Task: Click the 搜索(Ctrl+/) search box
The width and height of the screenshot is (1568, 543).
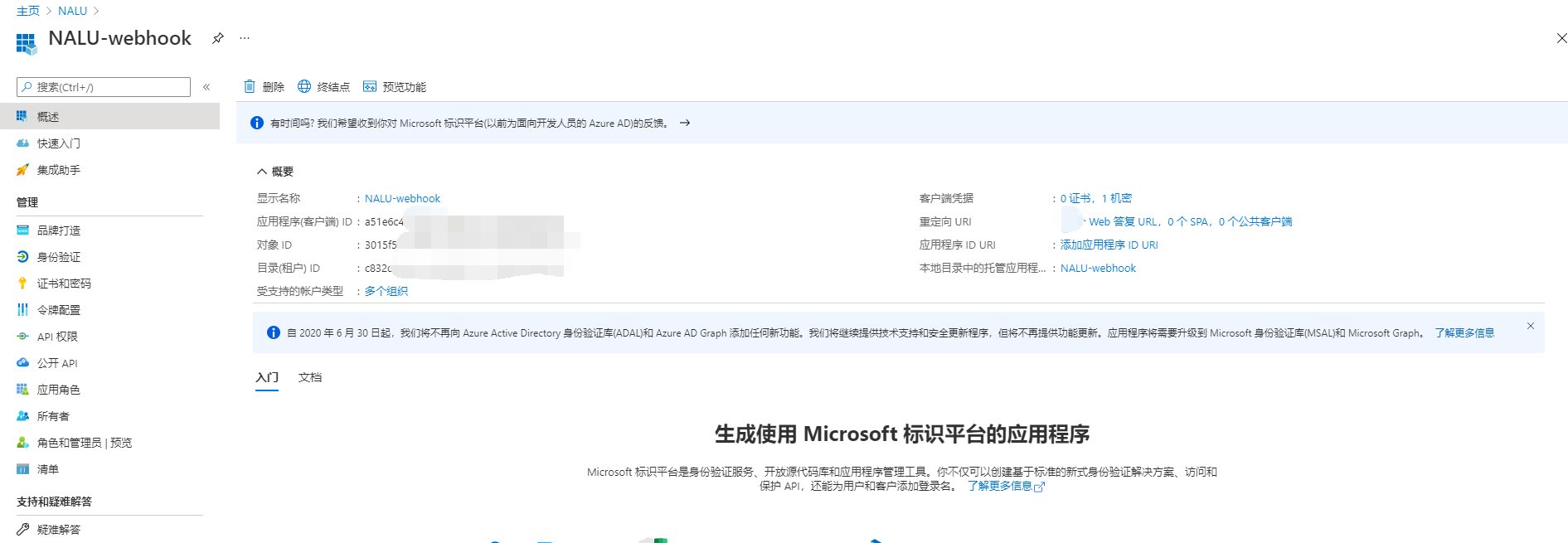Action: pyautogui.click(x=104, y=87)
